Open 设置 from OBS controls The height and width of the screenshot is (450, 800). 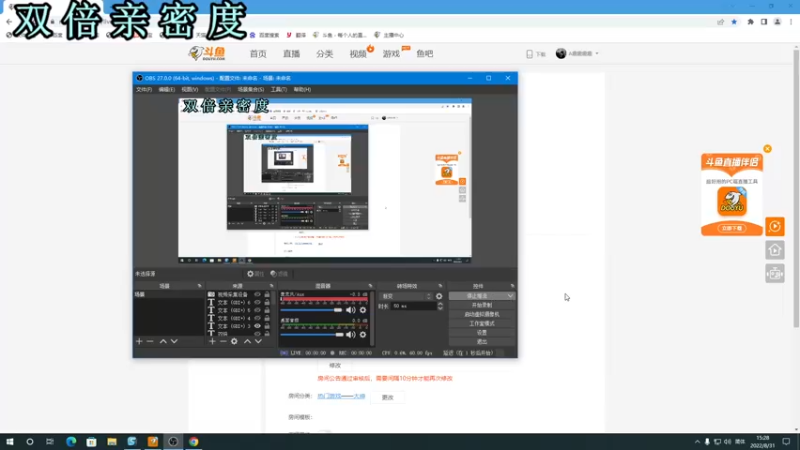482,333
